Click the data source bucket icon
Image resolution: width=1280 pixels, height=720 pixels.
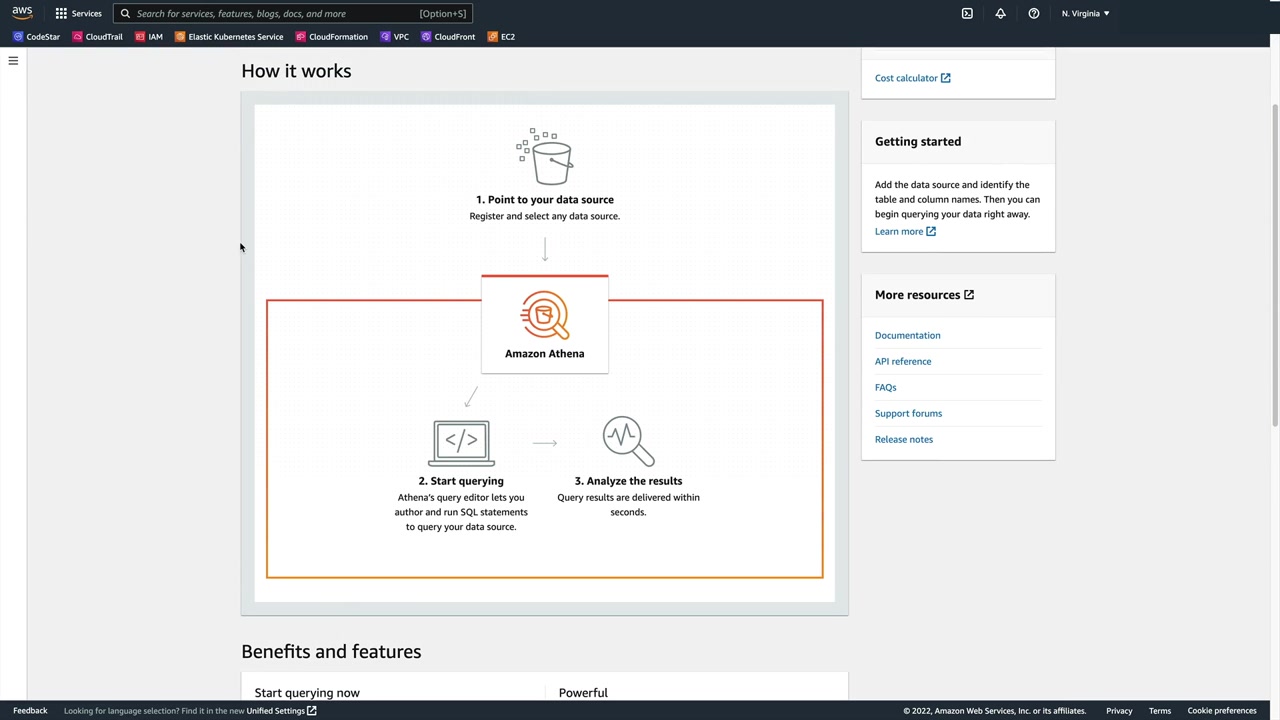pyautogui.click(x=545, y=156)
